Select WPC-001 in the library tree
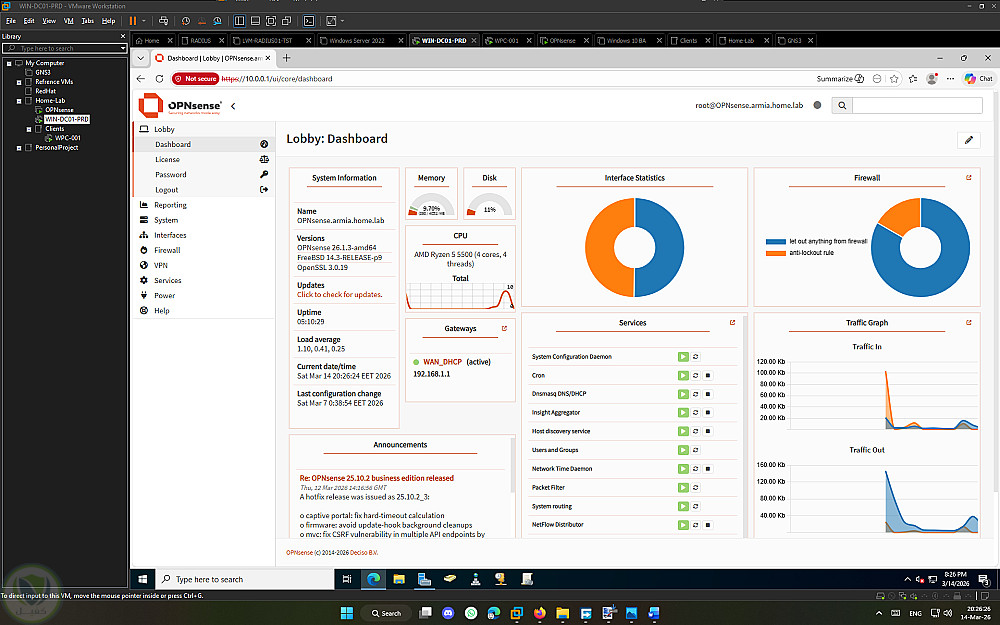This screenshot has width=1000, height=625. coord(67,138)
